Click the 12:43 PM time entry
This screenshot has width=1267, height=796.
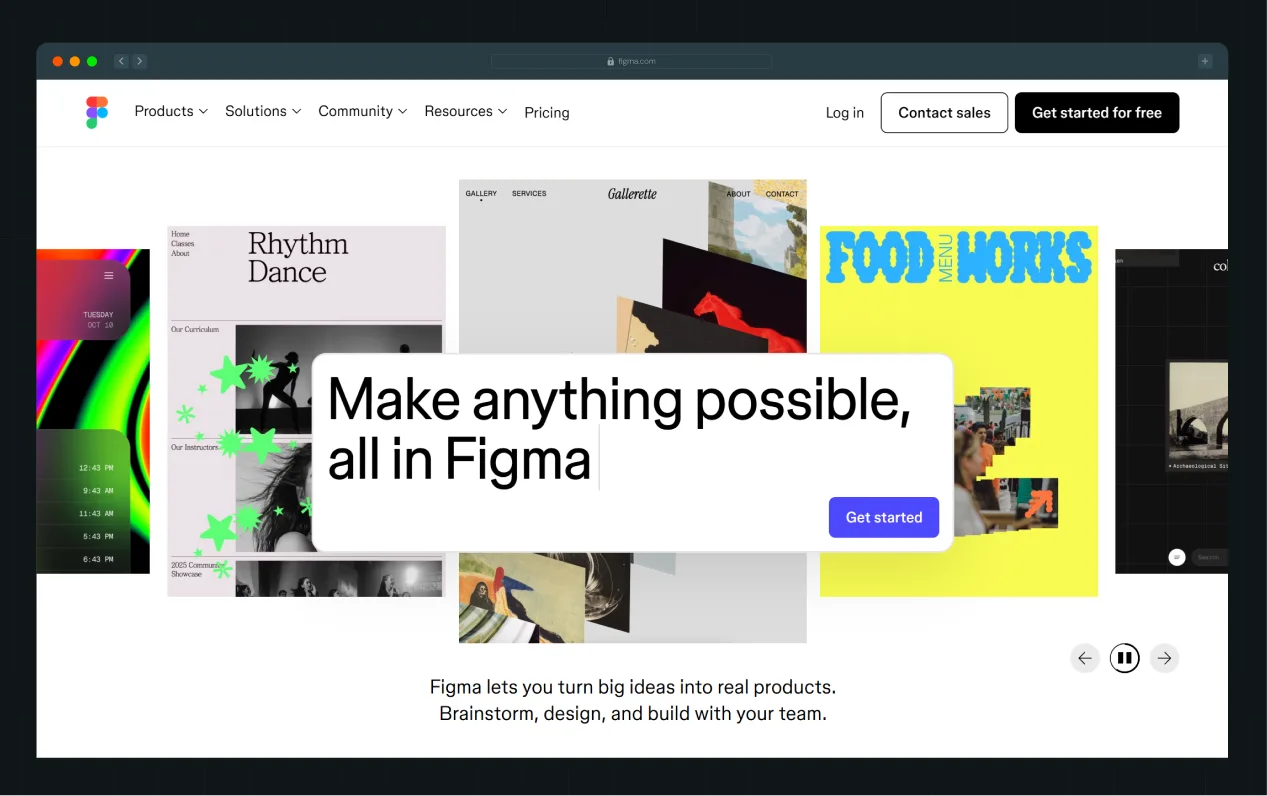pos(96,468)
